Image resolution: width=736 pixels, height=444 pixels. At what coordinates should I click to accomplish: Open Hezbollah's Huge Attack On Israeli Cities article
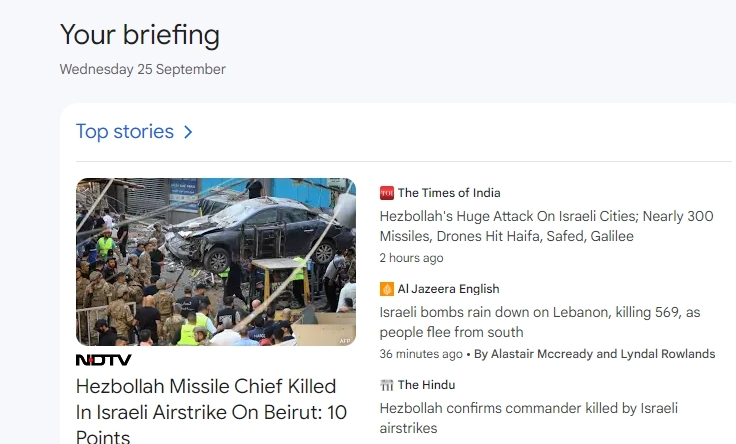[546, 226]
